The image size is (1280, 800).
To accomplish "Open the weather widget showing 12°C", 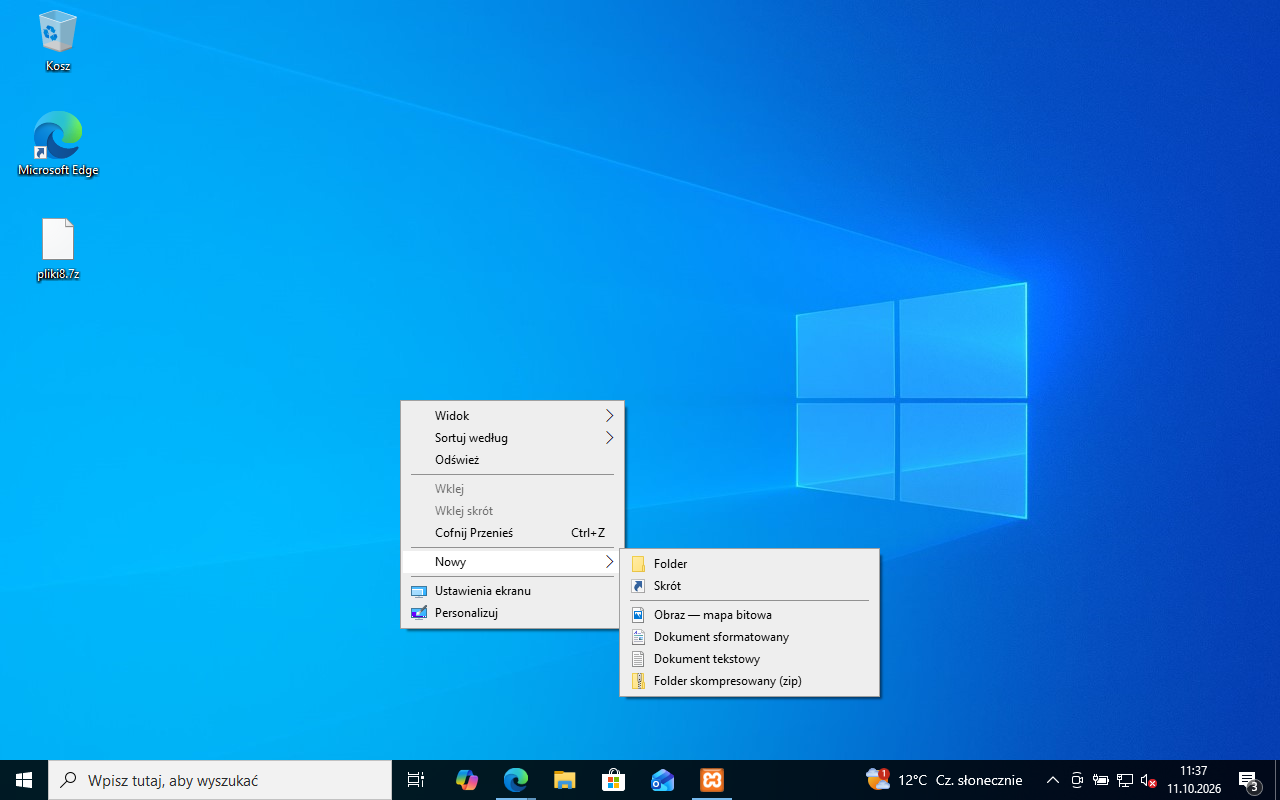I will (x=944, y=780).
